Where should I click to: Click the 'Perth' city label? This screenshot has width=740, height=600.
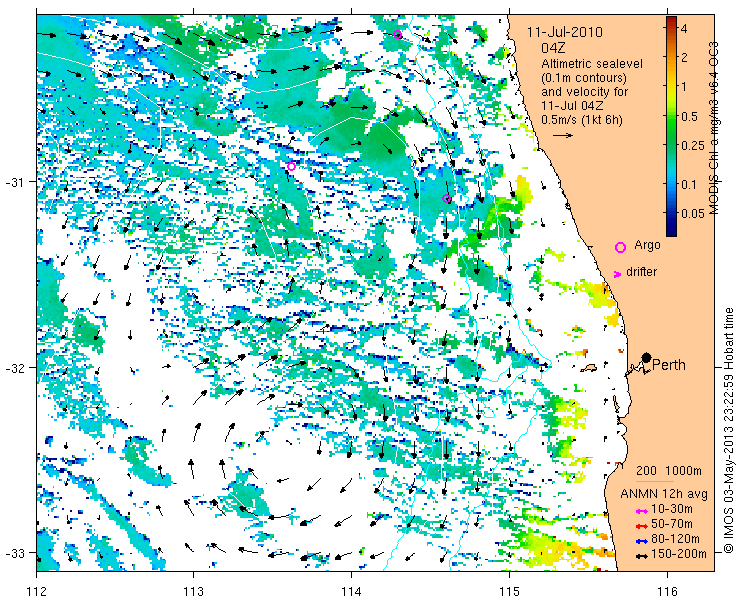coord(669,365)
